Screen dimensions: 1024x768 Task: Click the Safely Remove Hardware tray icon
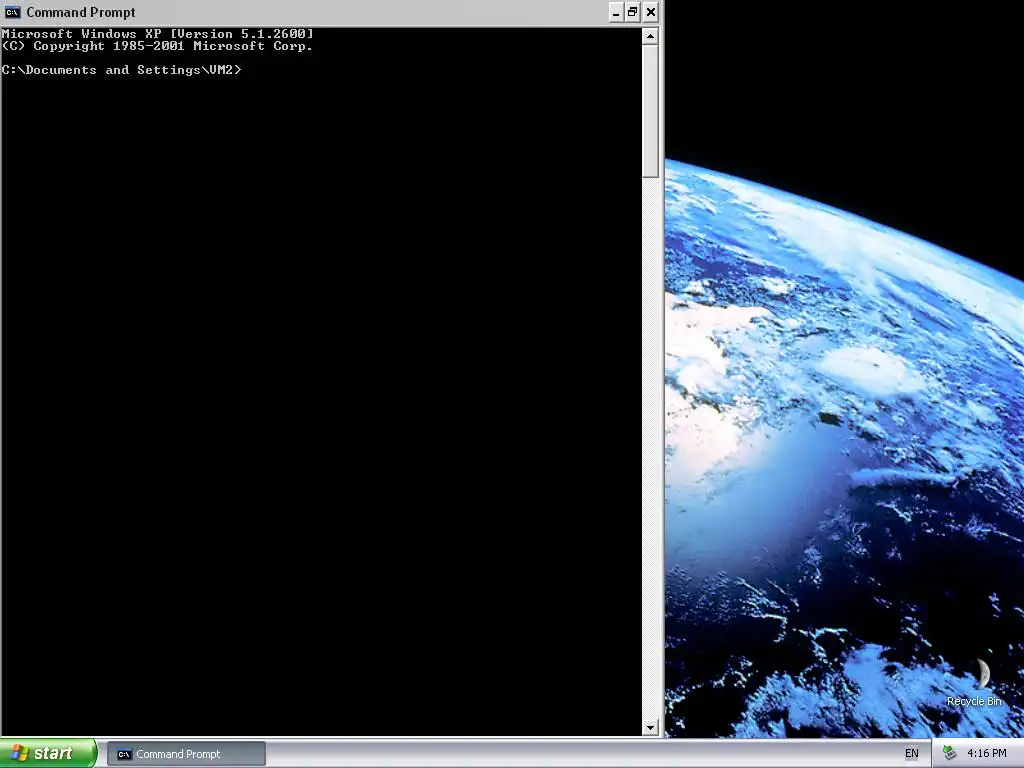point(950,754)
